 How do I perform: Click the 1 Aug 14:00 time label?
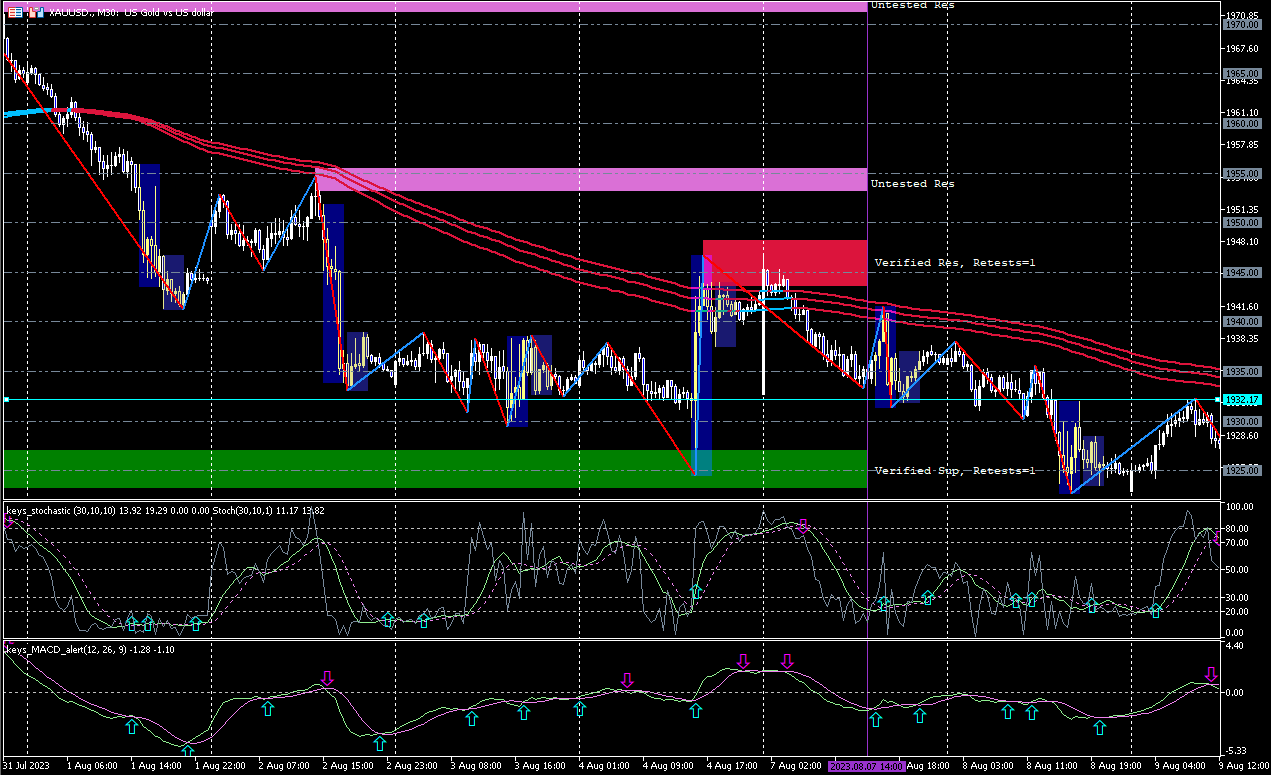[156, 766]
